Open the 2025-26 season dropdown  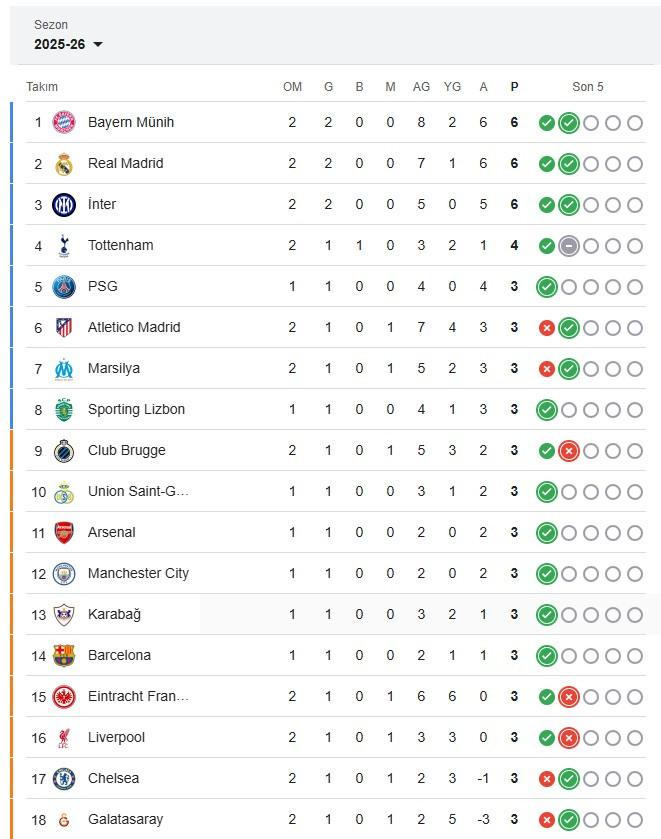tap(68, 44)
